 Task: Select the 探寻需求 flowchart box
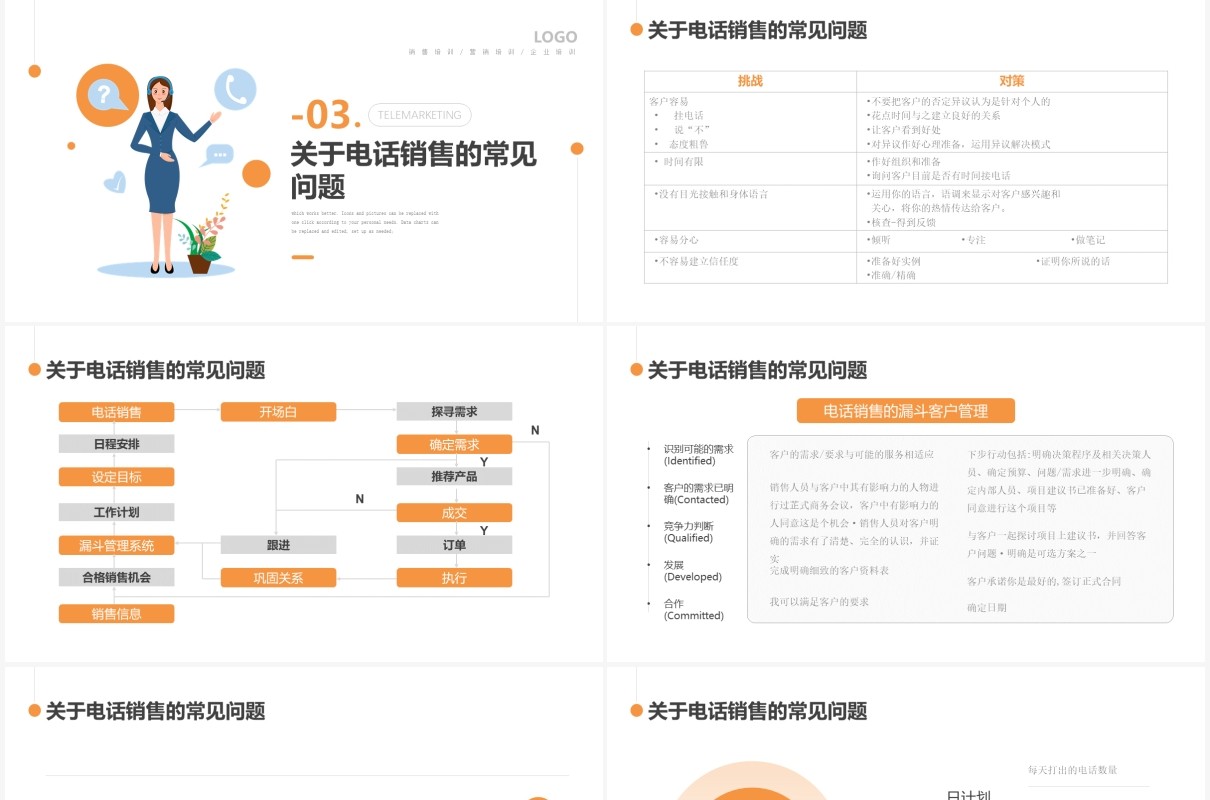point(454,412)
